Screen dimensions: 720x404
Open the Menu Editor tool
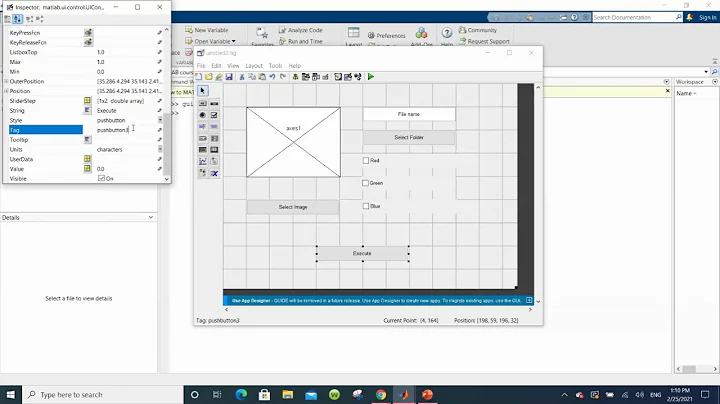306,77
